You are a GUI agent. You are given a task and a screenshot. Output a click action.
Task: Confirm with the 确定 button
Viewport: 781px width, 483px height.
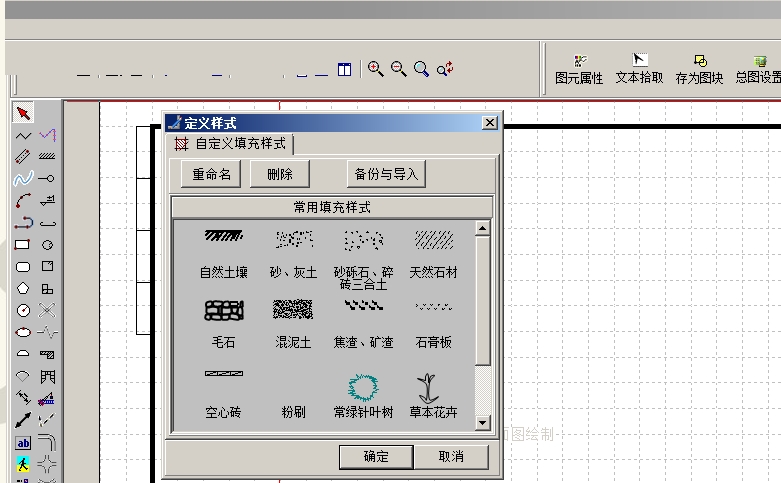(376, 457)
